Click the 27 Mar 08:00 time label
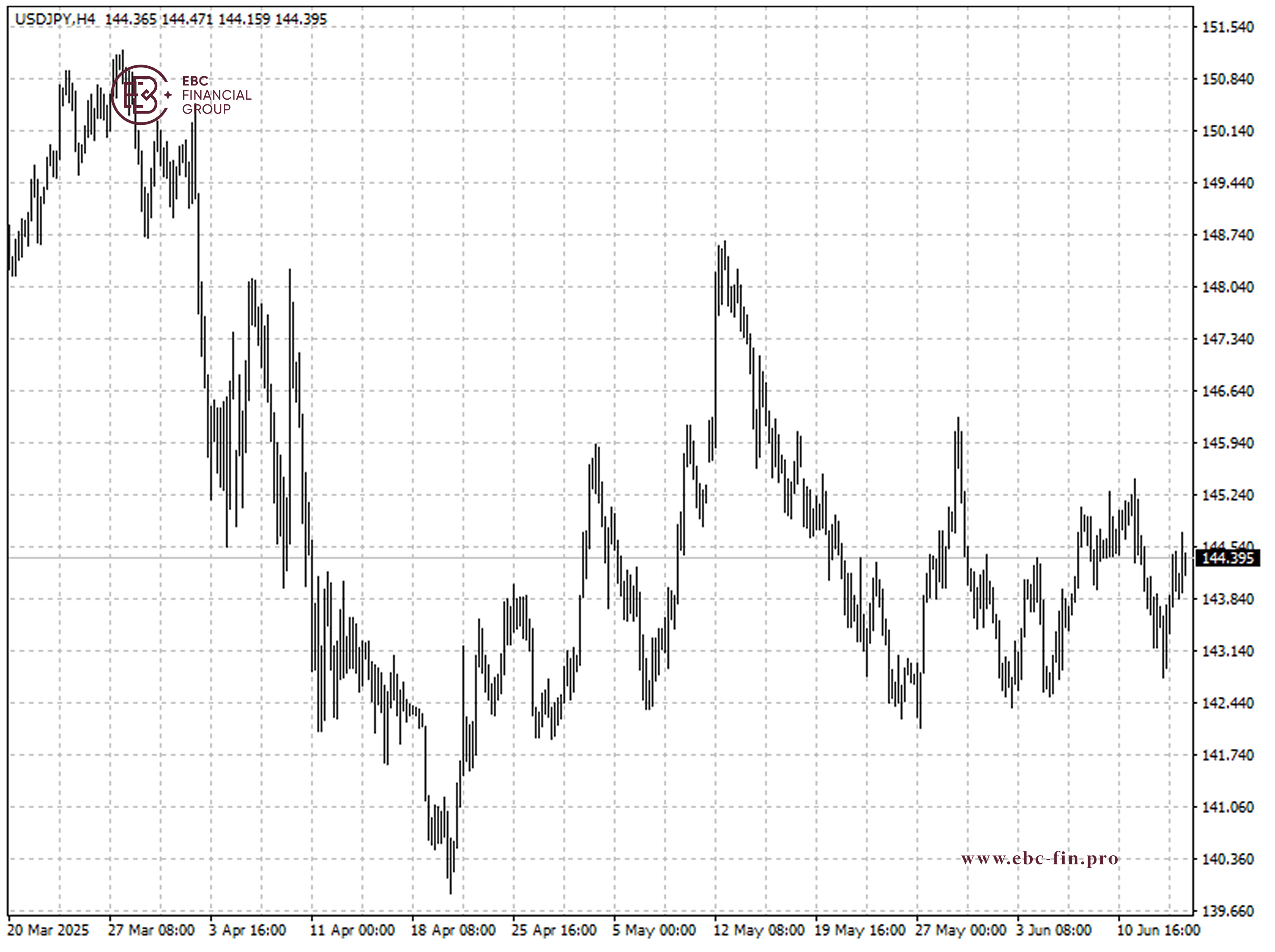 pyautogui.click(x=151, y=930)
